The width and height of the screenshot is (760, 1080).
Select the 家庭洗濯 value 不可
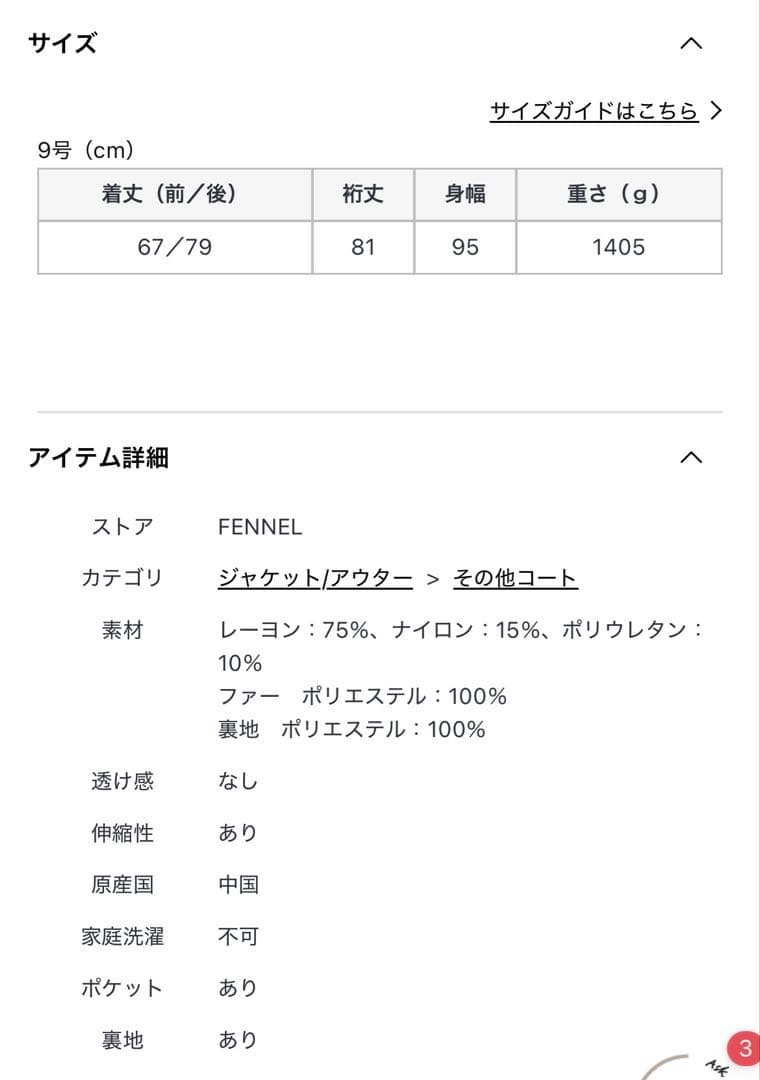pos(238,937)
